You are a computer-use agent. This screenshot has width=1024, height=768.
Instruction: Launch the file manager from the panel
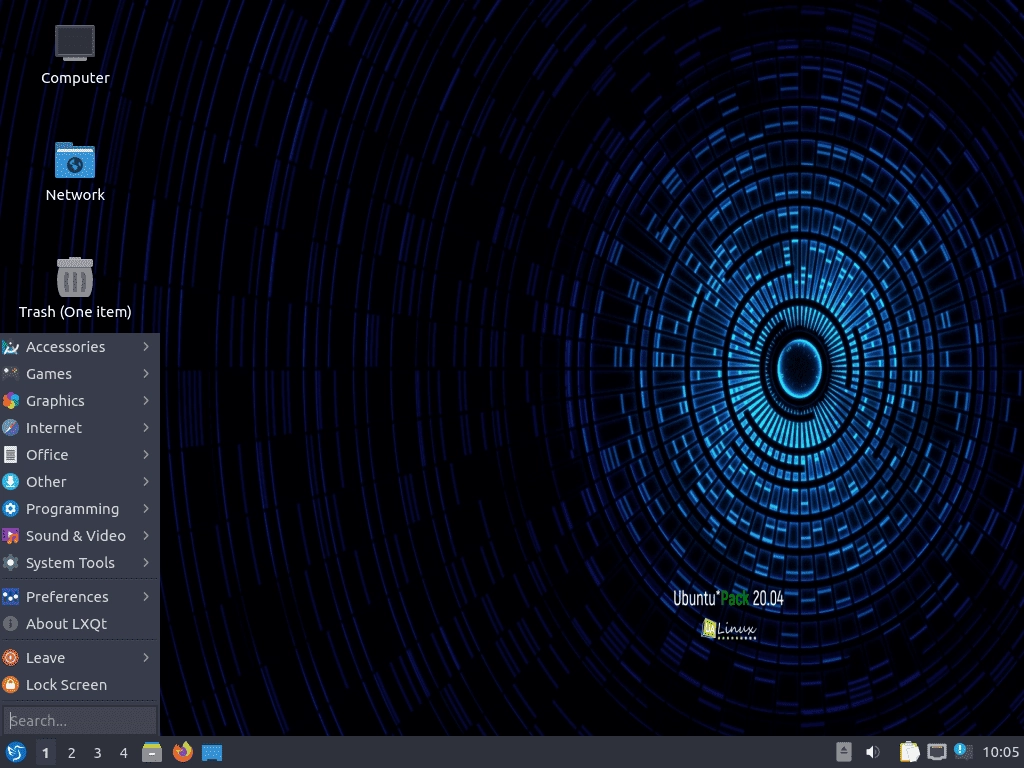(152, 752)
